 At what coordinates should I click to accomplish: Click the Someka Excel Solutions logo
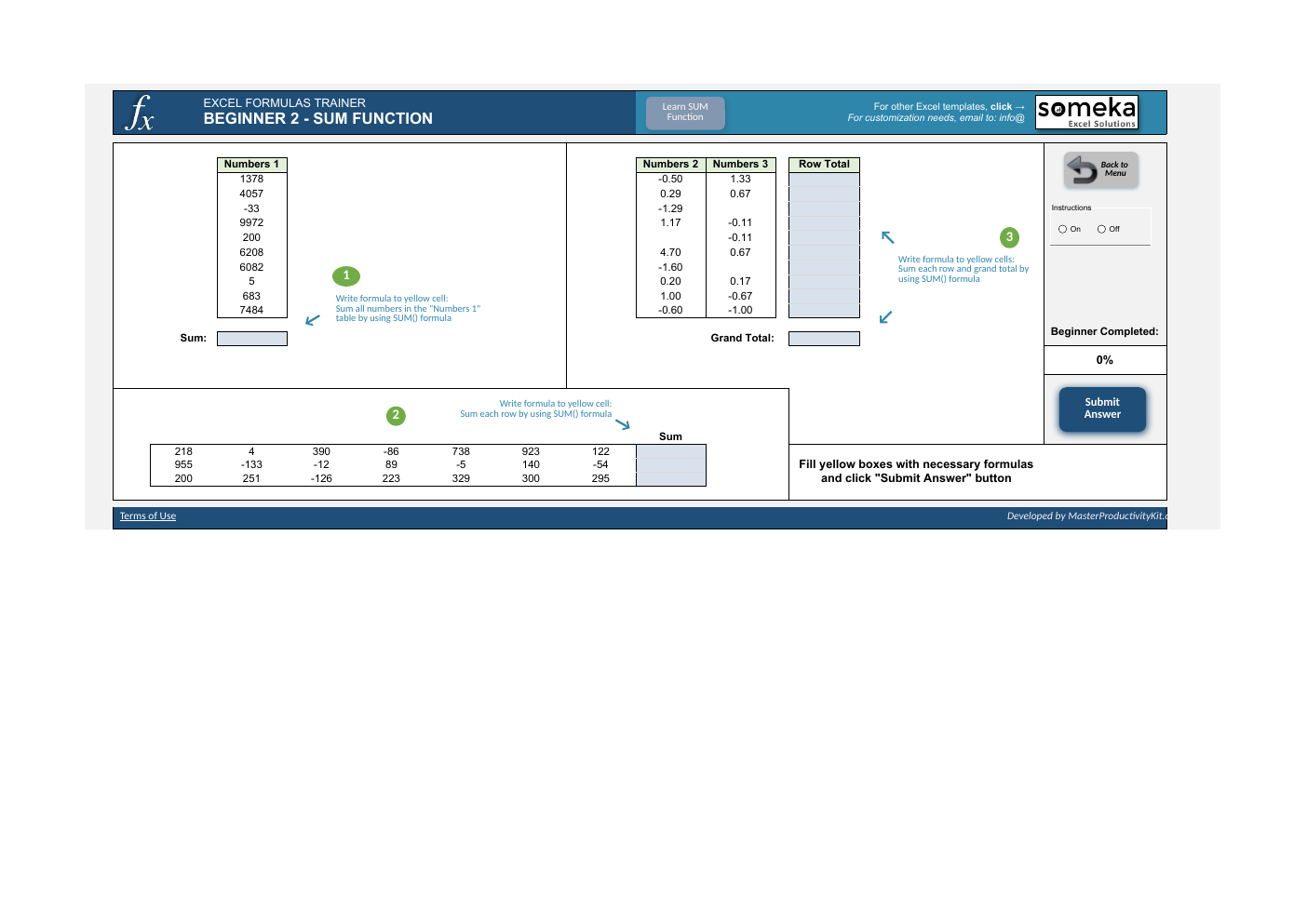click(1086, 113)
